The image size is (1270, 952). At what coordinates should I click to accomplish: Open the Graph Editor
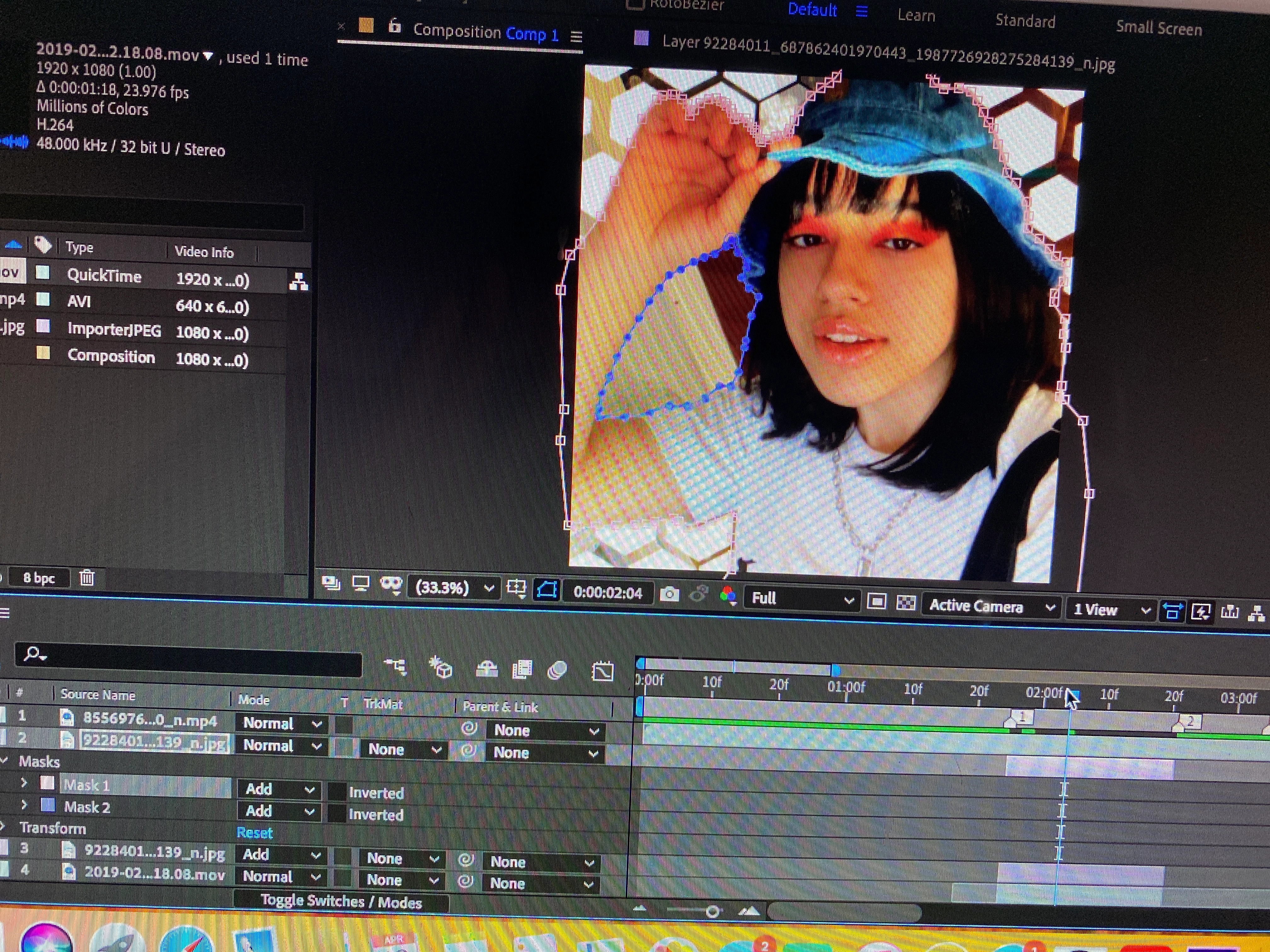(x=602, y=671)
